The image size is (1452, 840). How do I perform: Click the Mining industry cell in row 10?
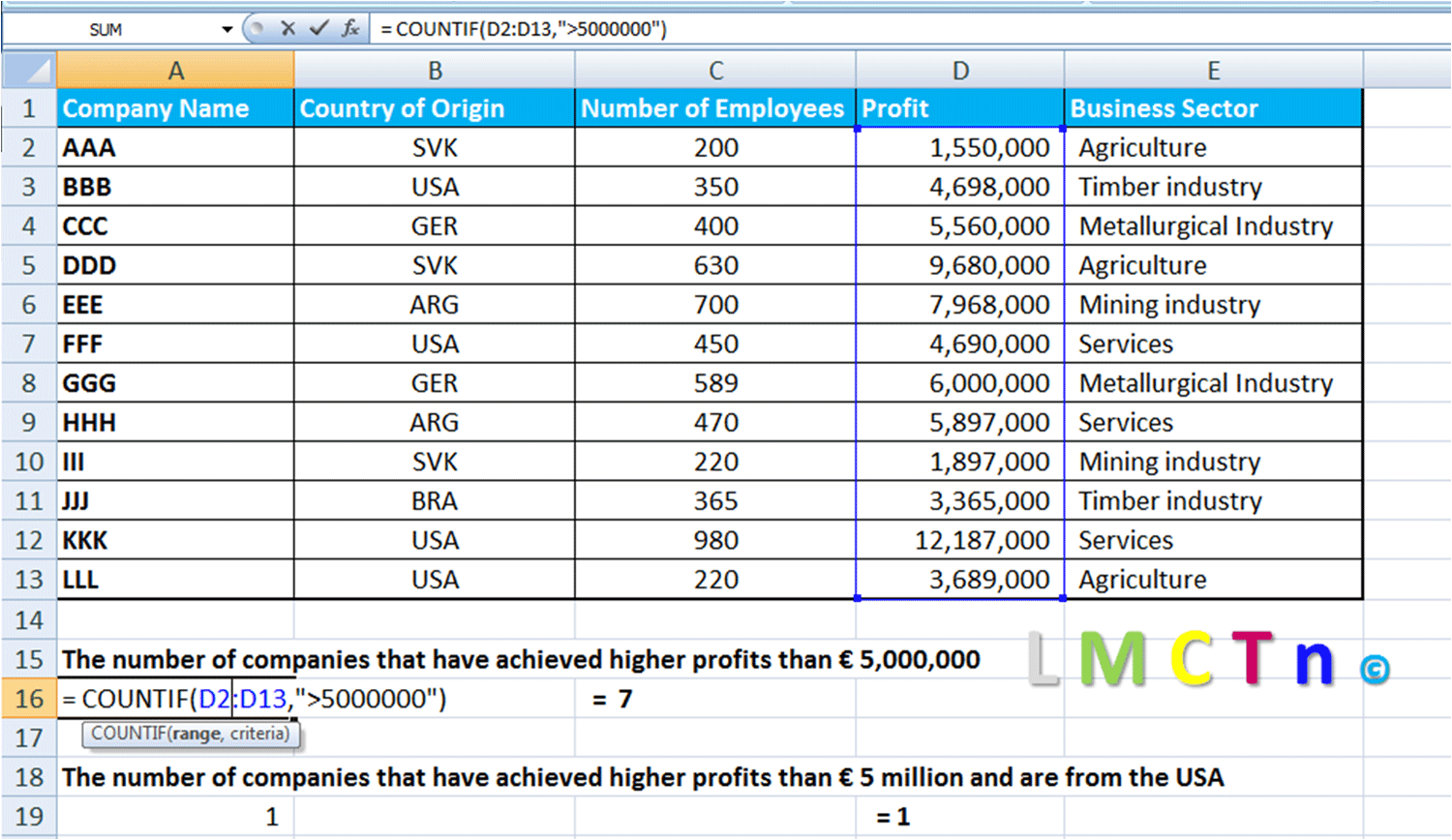(x=1213, y=462)
